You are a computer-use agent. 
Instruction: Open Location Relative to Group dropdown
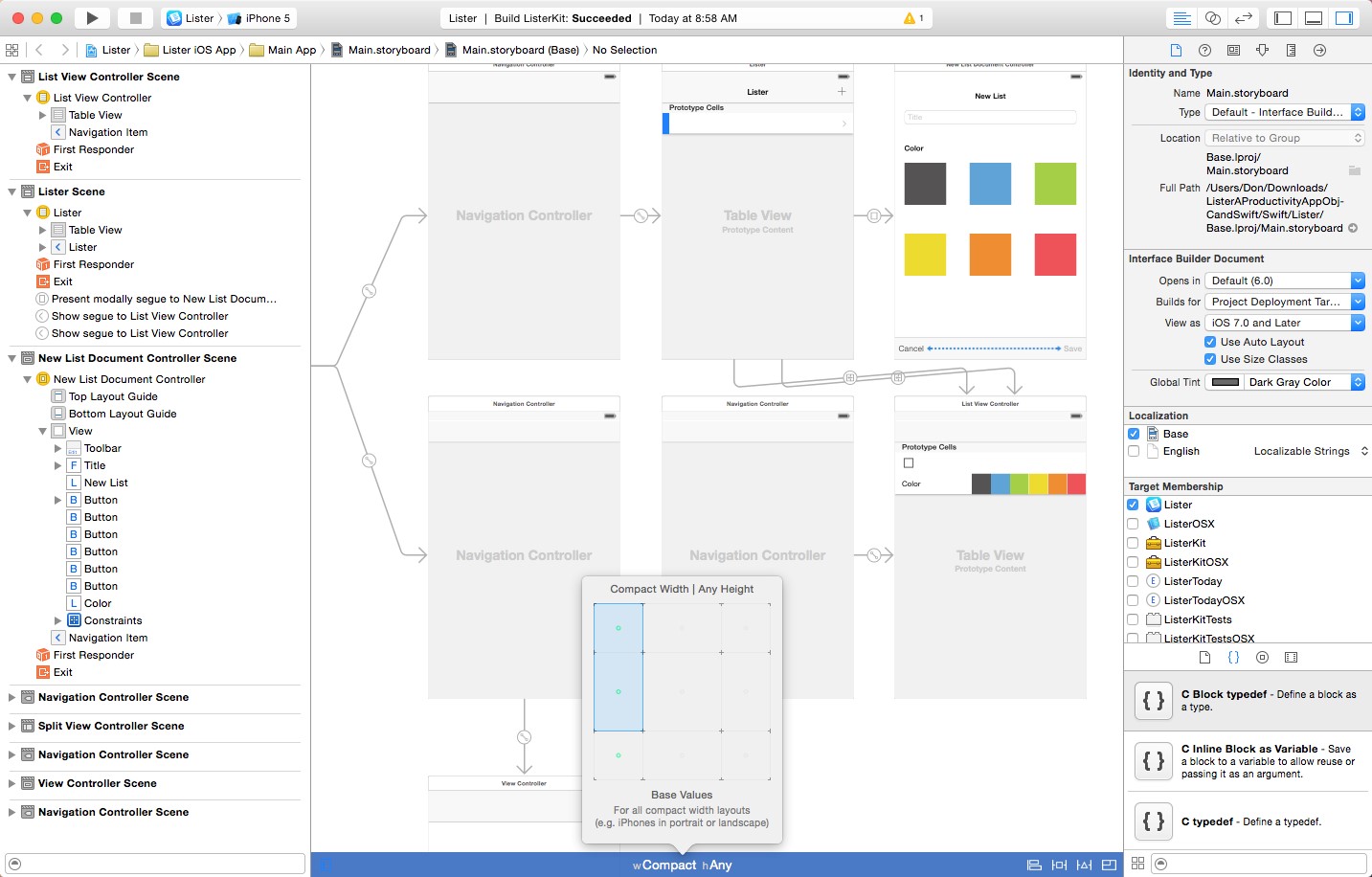tap(1285, 138)
